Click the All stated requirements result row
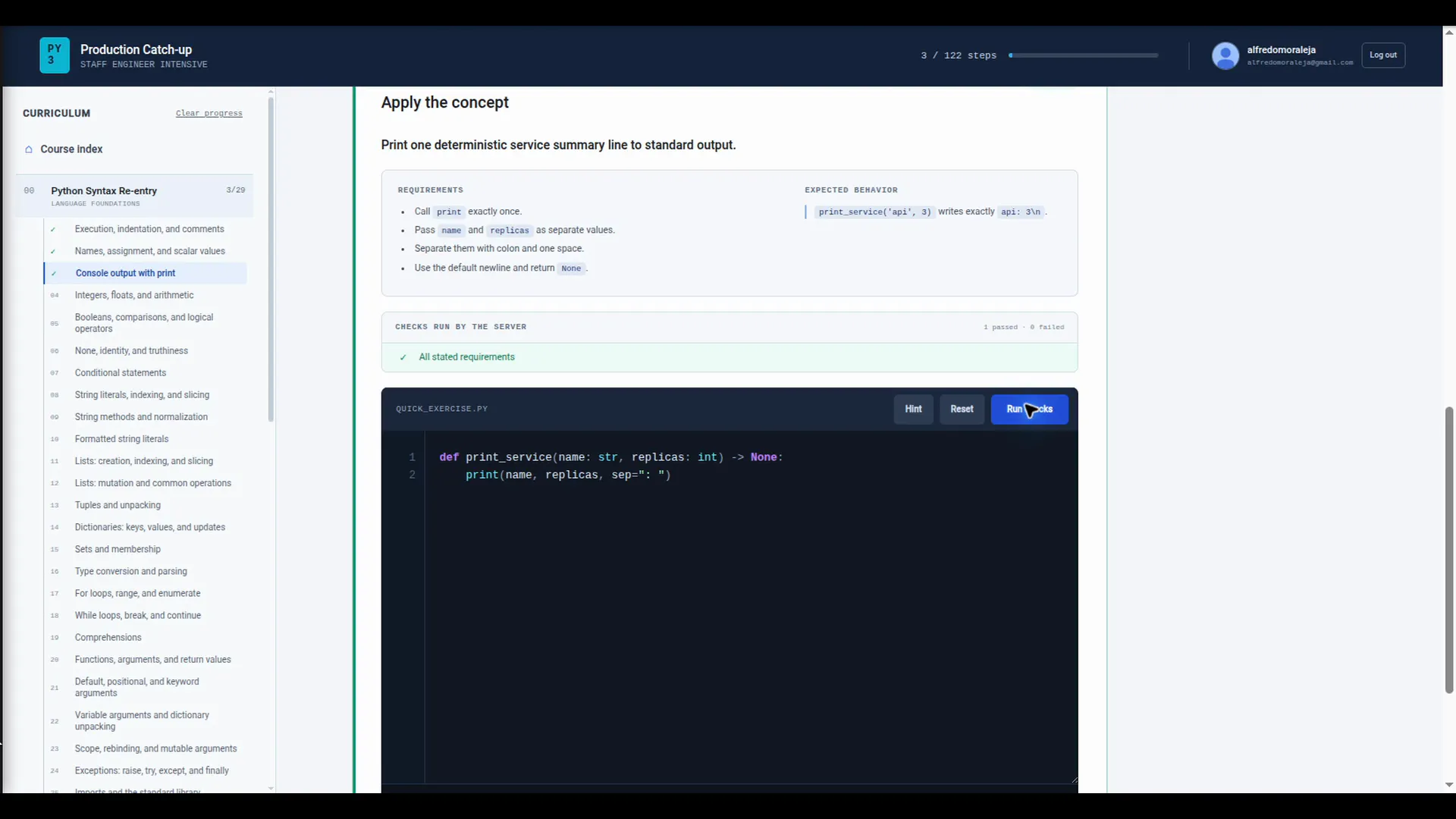1456x819 pixels. (x=730, y=357)
